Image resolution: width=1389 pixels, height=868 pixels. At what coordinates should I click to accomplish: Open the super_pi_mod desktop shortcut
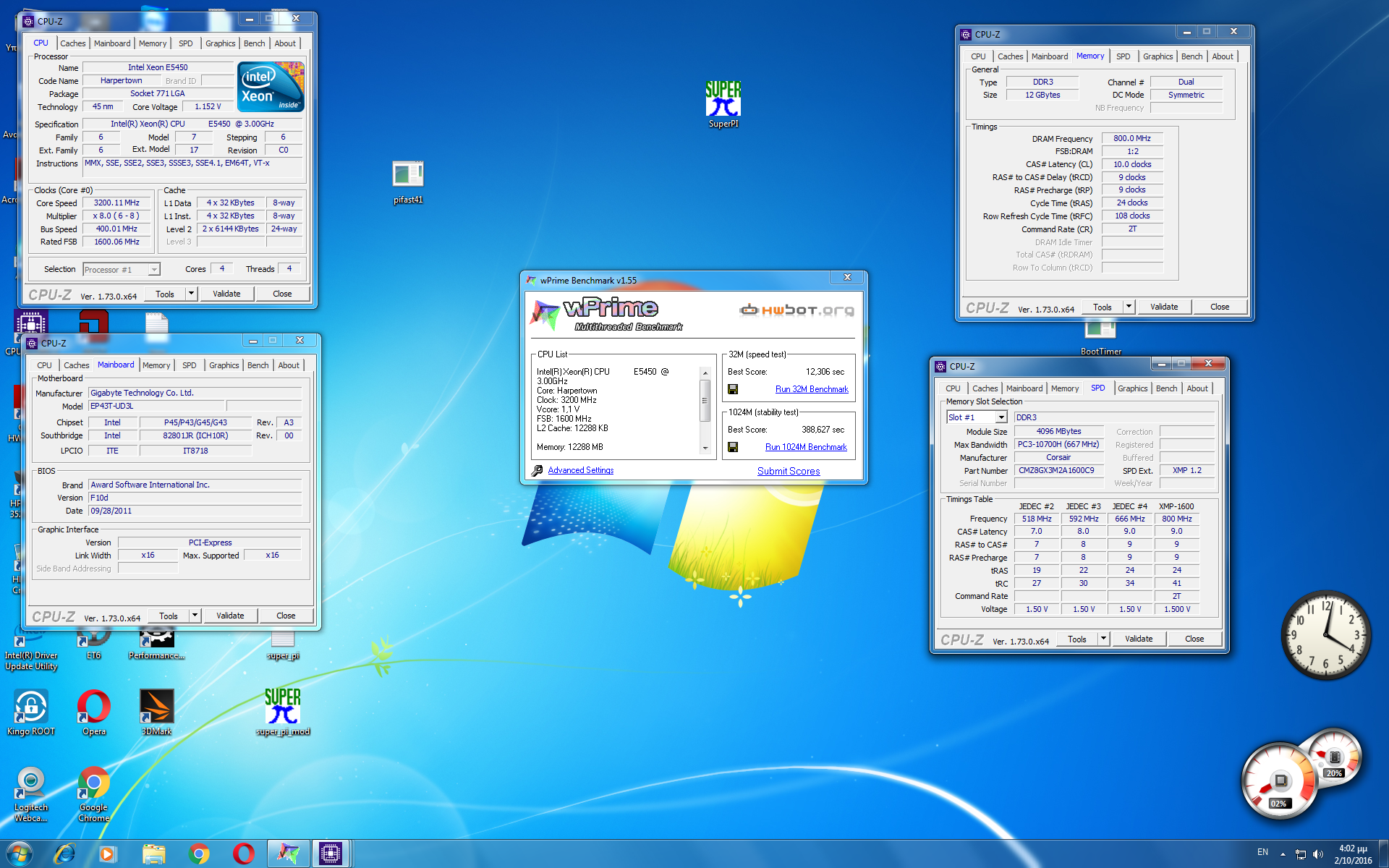282,712
